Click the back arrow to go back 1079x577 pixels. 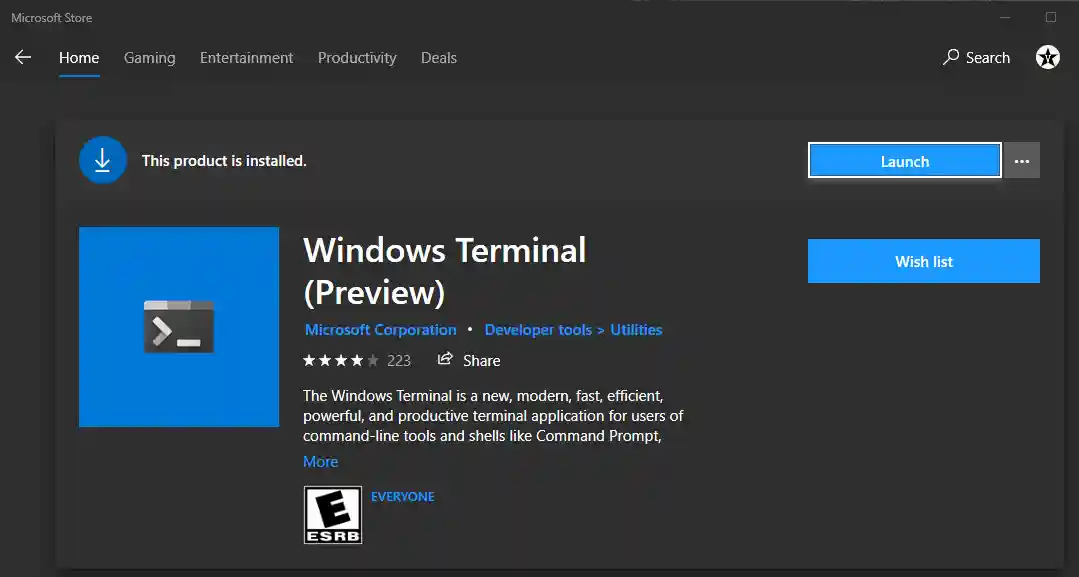click(x=22, y=57)
